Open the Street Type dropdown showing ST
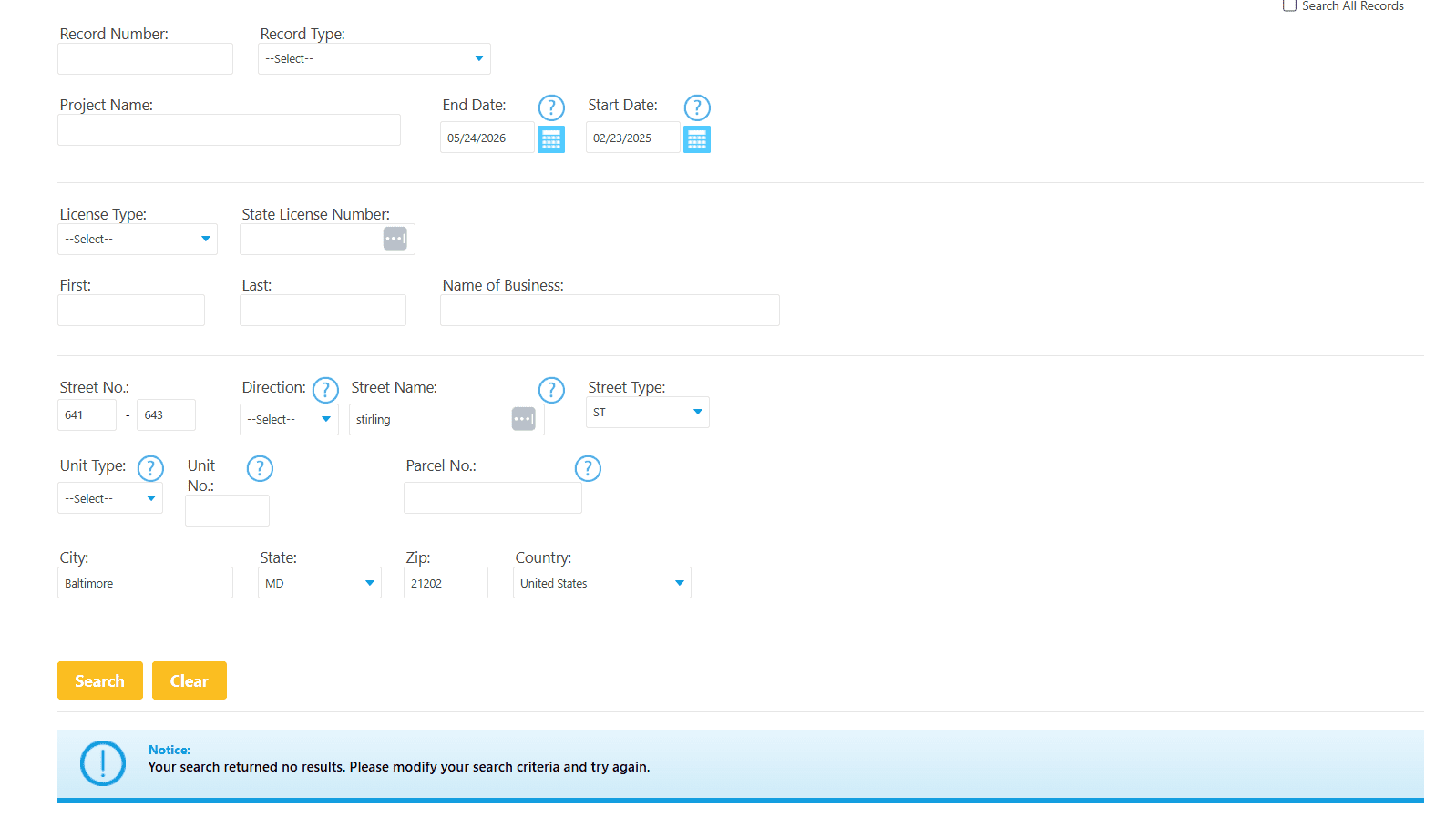The width and height of the screenshot is (1456, 818). pyautogui.click(x=648, y=412)
